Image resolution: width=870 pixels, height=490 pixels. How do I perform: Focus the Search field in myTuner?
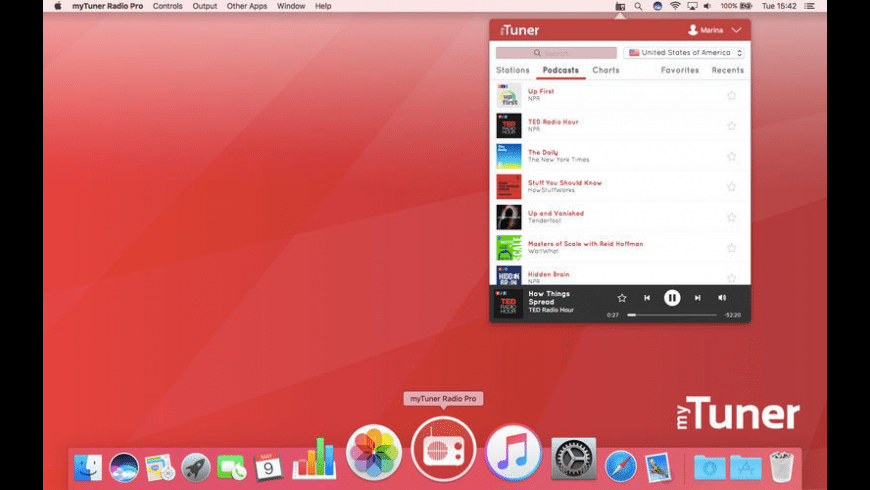point(556,53)
